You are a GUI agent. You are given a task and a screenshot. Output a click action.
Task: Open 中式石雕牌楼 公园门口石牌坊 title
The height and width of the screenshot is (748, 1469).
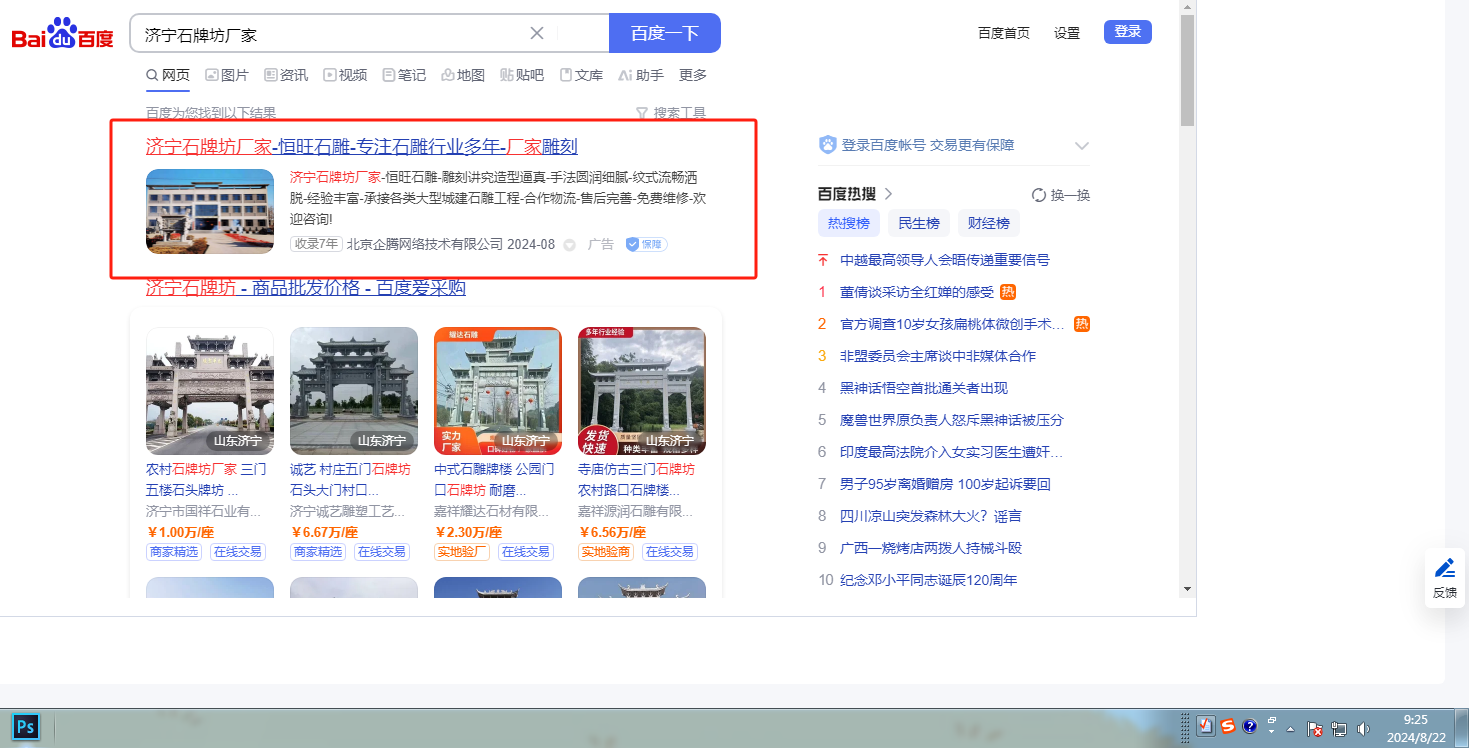[494, 480]
